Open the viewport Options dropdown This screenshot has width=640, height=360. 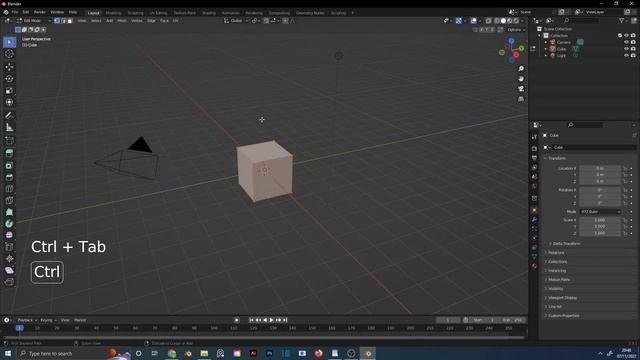coord(516,30)
